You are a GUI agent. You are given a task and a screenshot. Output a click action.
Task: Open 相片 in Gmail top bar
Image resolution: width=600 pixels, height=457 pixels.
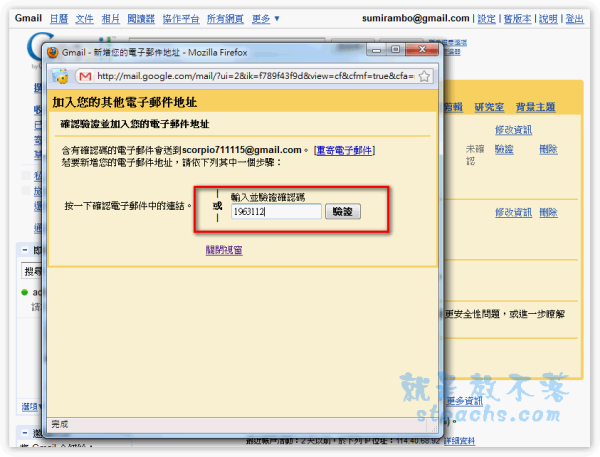(111, 18)
